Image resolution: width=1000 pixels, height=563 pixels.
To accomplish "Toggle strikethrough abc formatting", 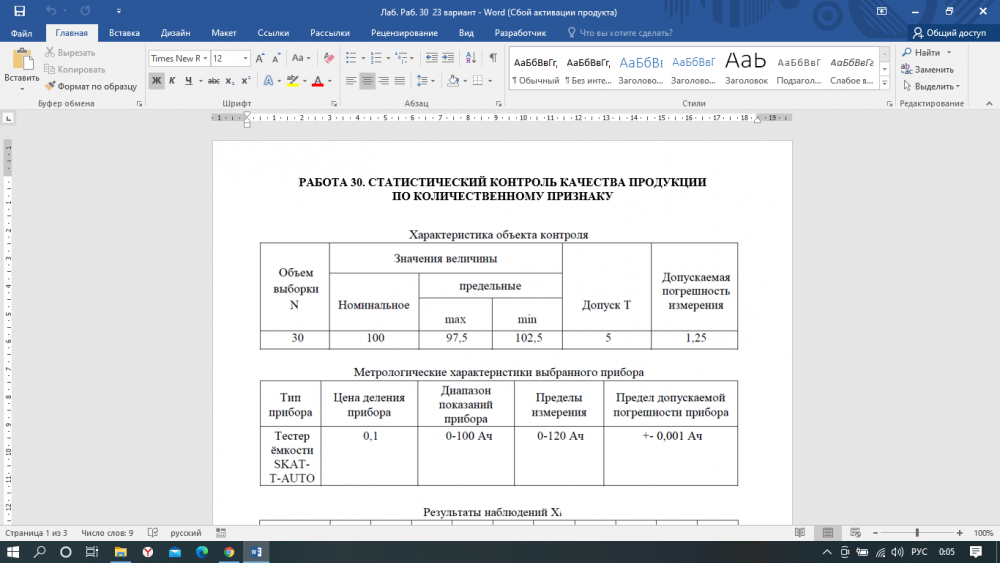I will pos(214,81).
